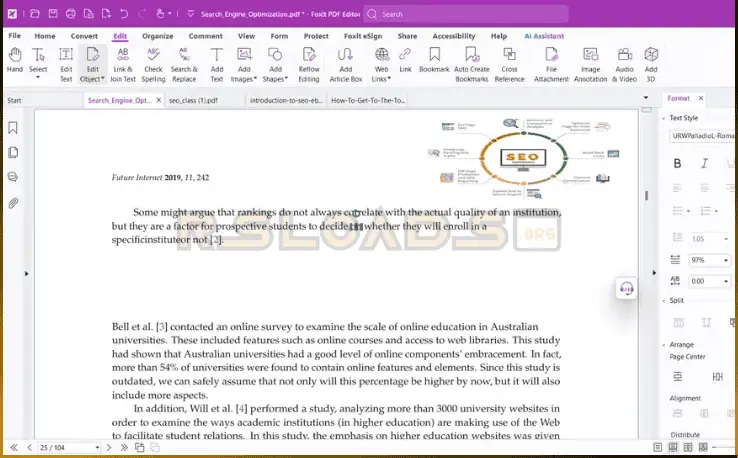Viewport: 738px width, 458px height.
Task: Click Auto Create Bookmarks
Action: coord(472,65)
